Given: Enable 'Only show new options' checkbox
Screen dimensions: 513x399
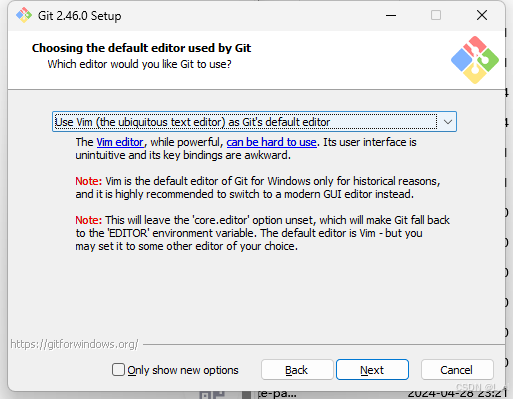Looking at the screenshot, I should (118, 370).
